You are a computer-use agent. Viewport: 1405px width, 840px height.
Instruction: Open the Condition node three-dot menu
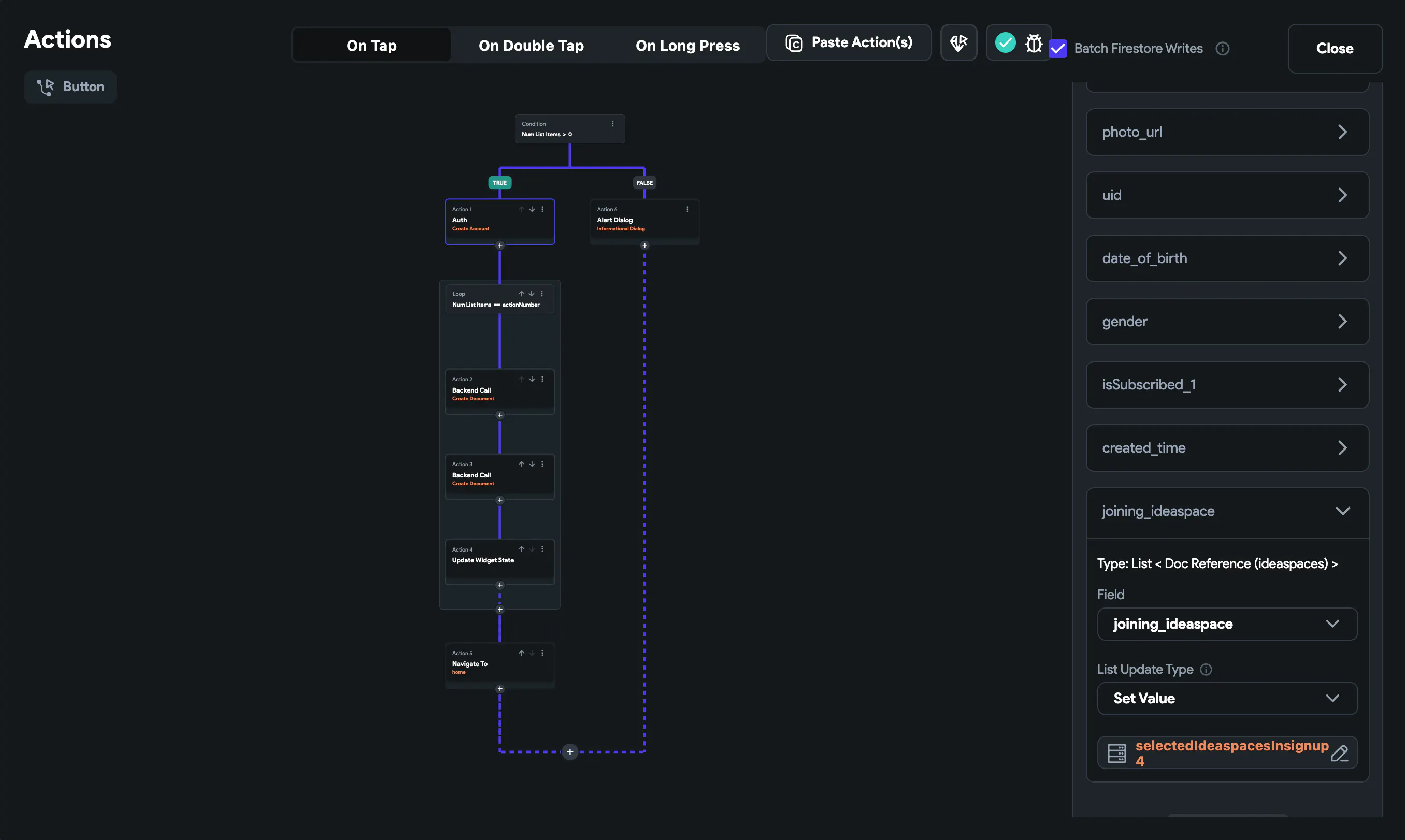tap(612, 124)
